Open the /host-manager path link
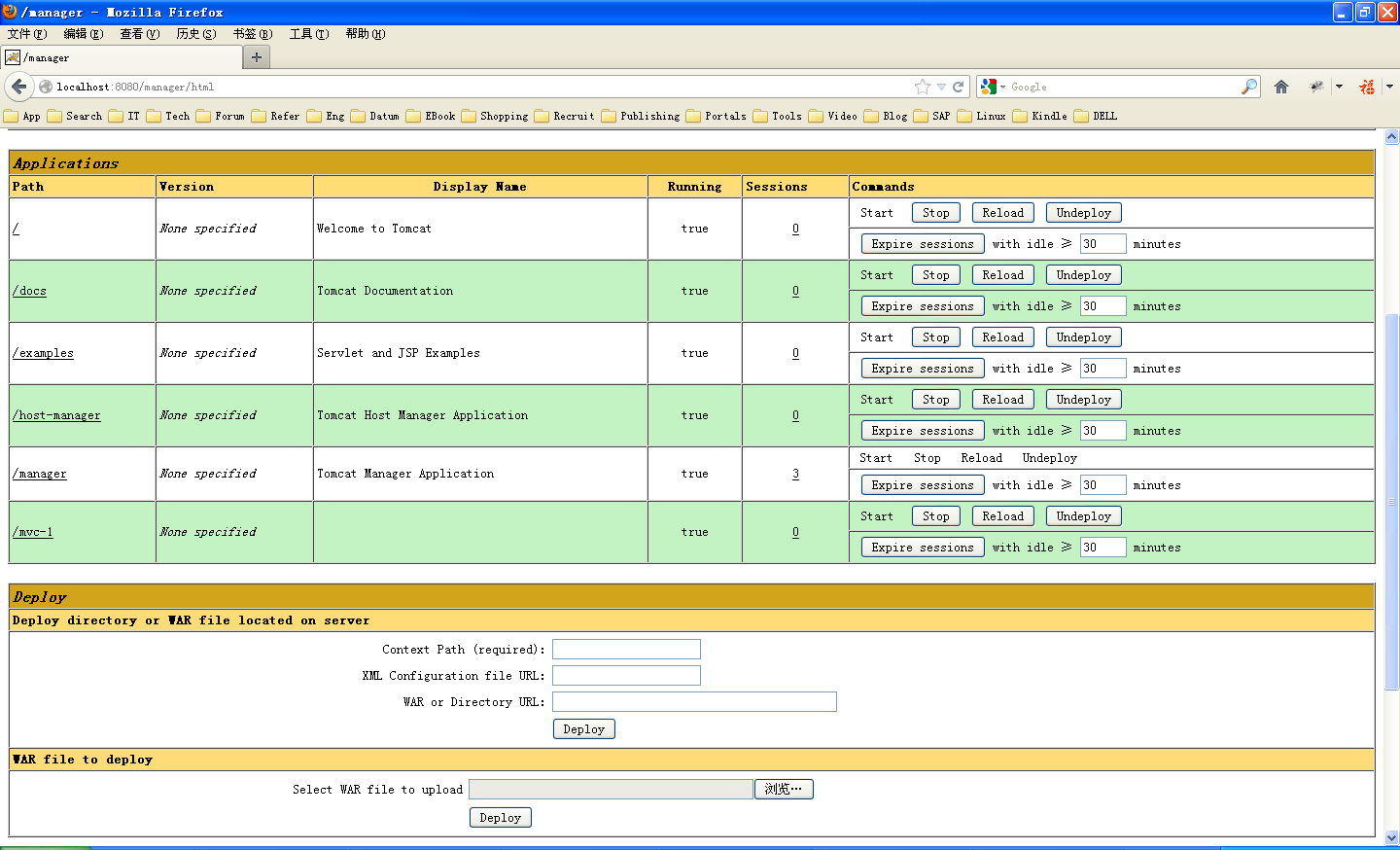Screen dimensions: 1400x850 56,415
